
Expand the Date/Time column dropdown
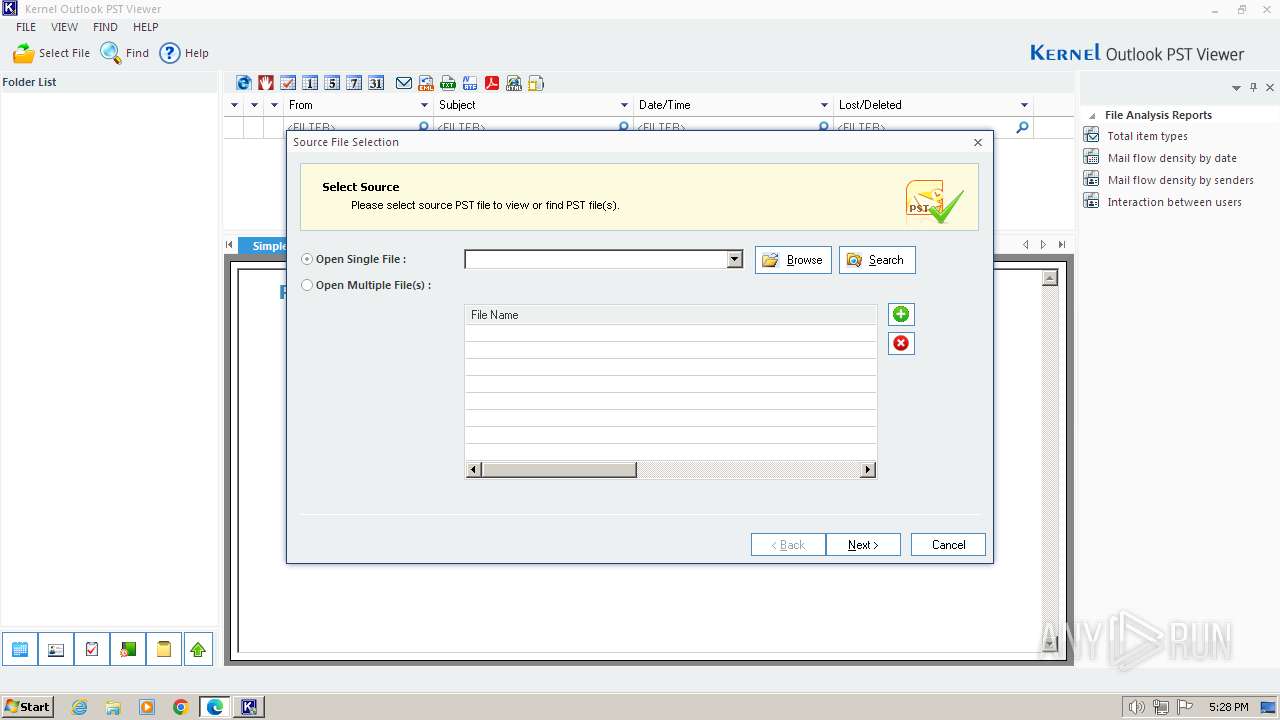click(824, 105)
